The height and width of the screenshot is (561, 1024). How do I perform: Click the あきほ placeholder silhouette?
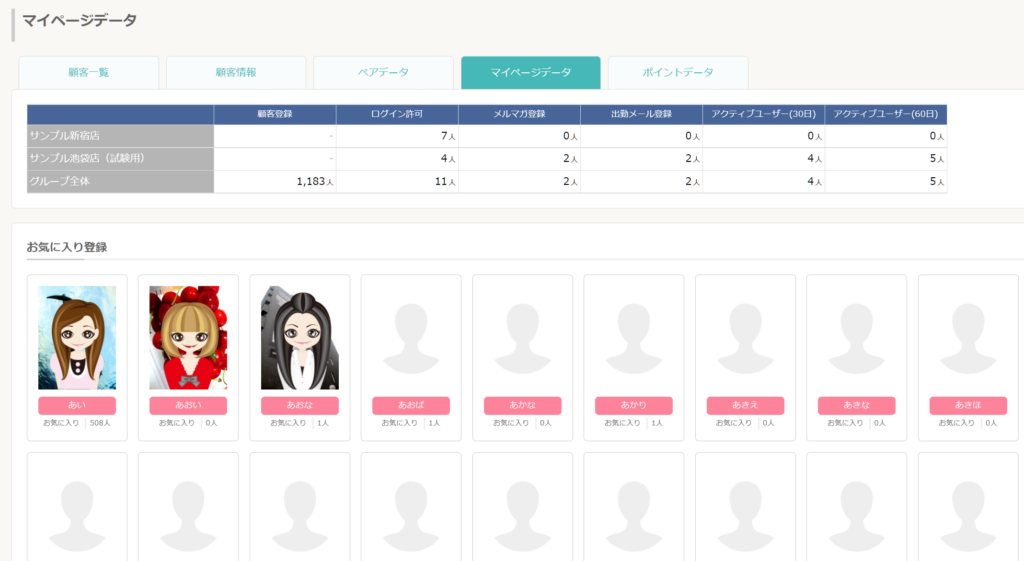click(968, 338)
